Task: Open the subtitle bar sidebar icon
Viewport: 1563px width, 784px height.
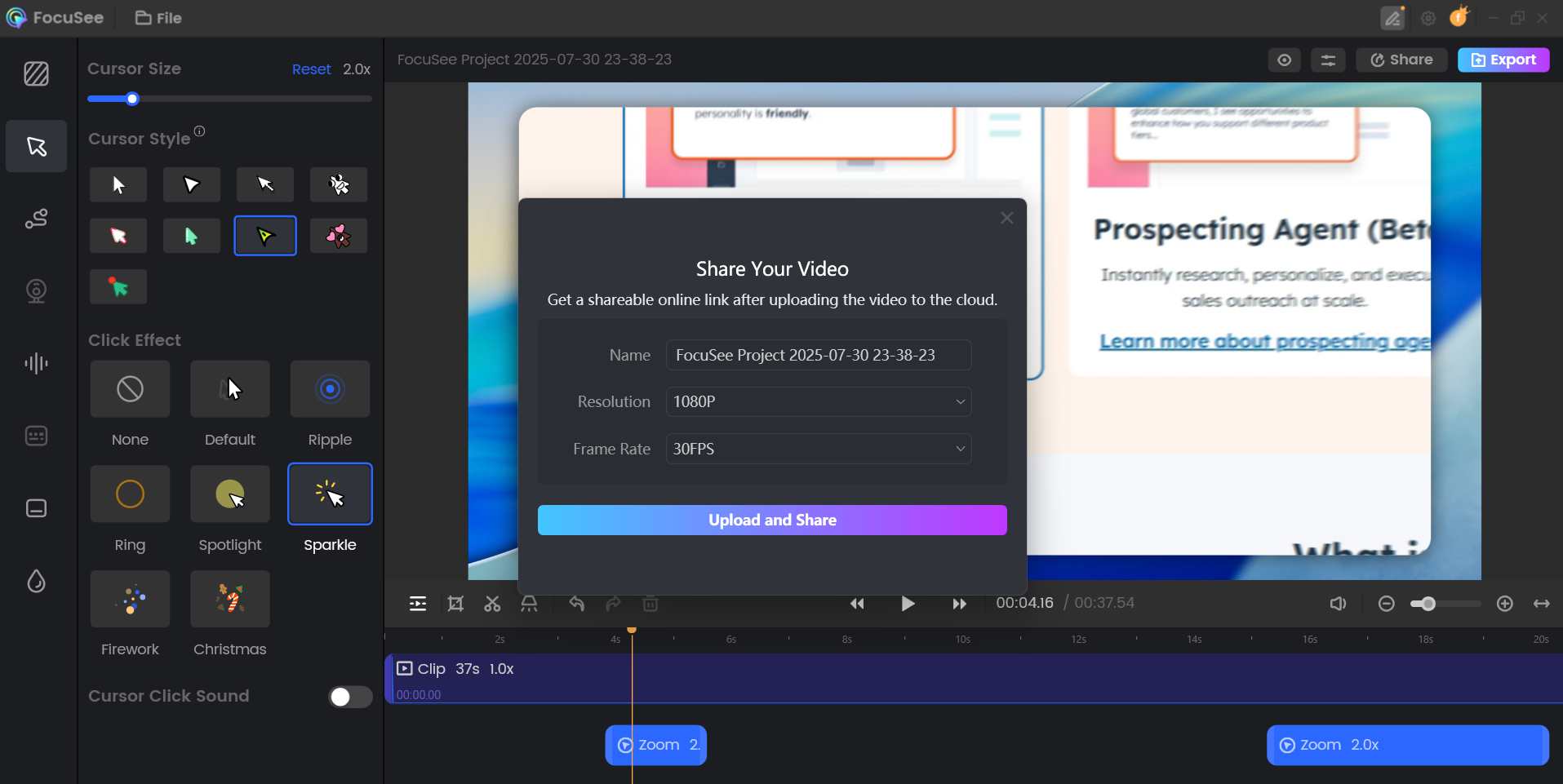Action: (x=36, y=508)
